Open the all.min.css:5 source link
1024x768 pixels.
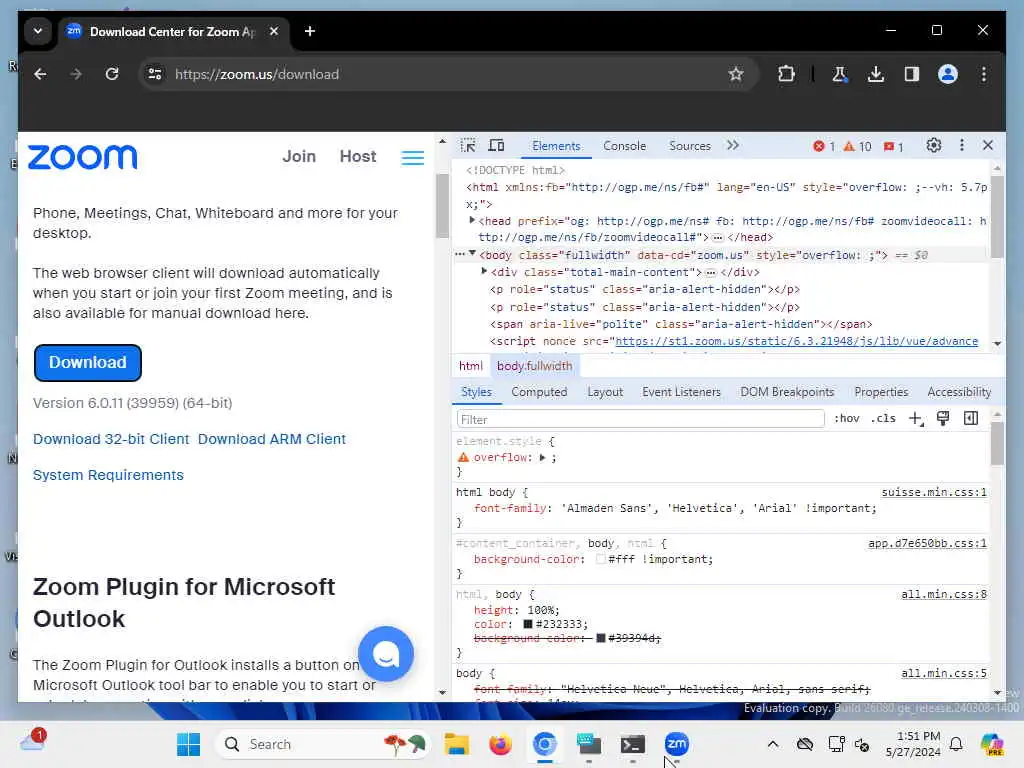click(944, 673)
